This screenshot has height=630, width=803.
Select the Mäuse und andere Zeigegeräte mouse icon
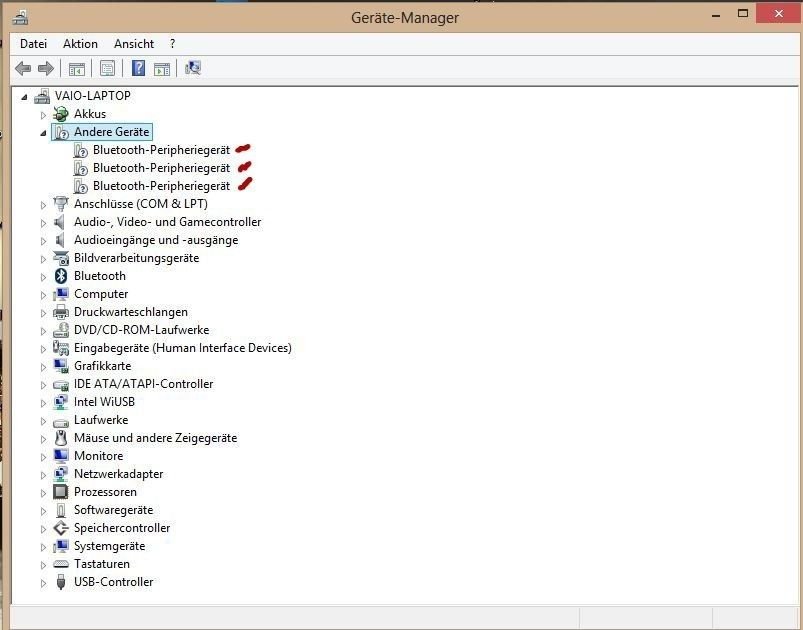(61, 438)
